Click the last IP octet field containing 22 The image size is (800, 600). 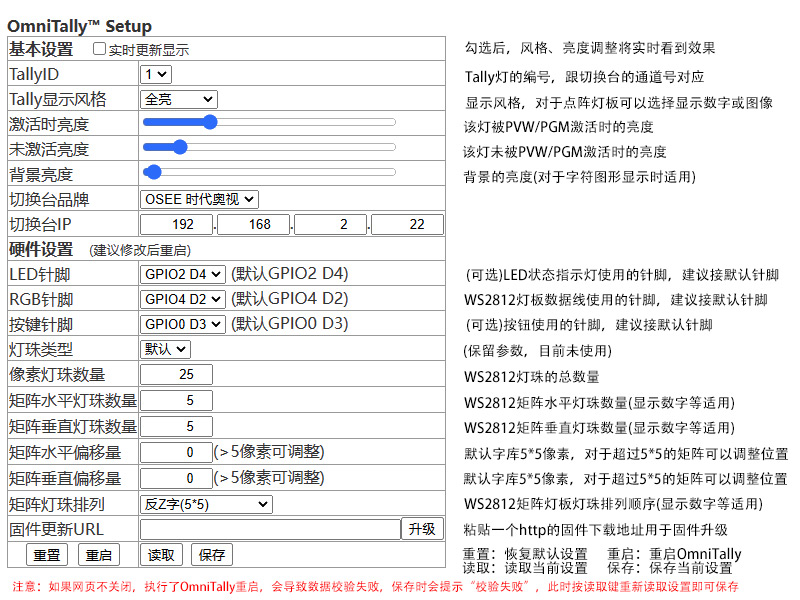tap(407, 224)
